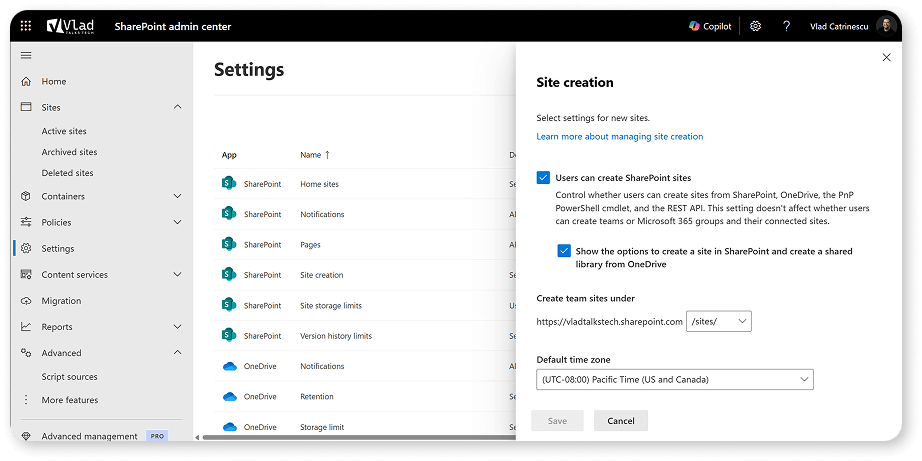Click the Advanced gears icon
Image resolution: width=922 pixels, height=461 pixels.
click(26, 353)
